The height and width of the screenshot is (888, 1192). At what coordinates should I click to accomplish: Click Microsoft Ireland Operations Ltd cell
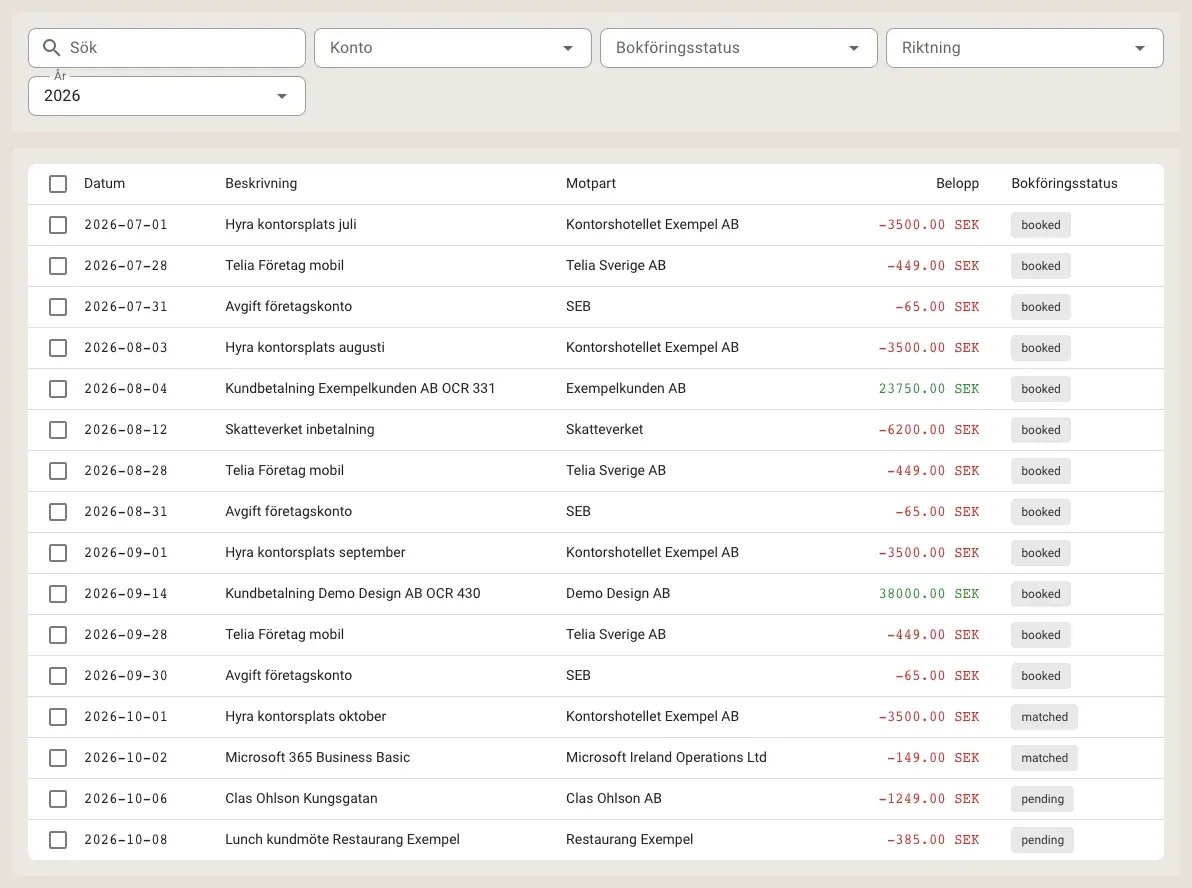666,757
